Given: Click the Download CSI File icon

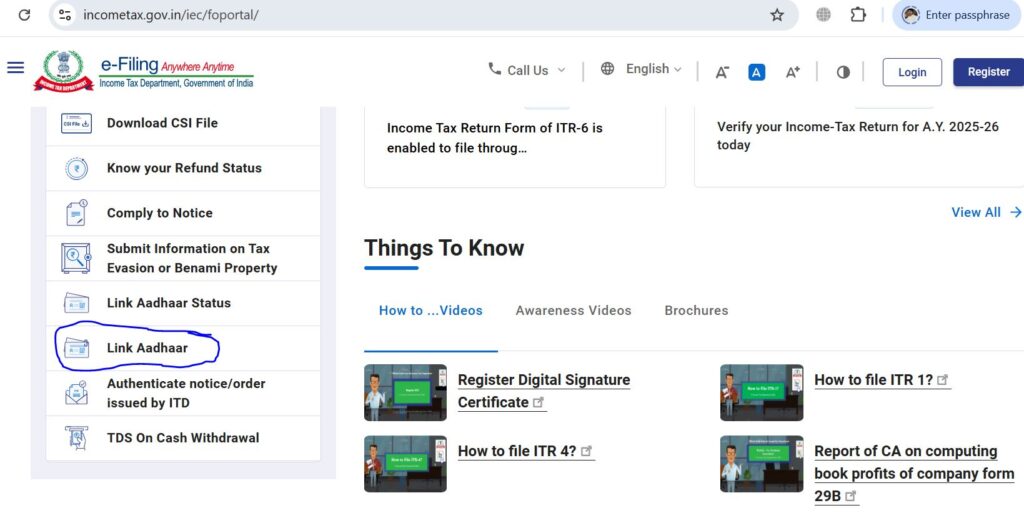Looking at the screenshot, I should (77, 123).
